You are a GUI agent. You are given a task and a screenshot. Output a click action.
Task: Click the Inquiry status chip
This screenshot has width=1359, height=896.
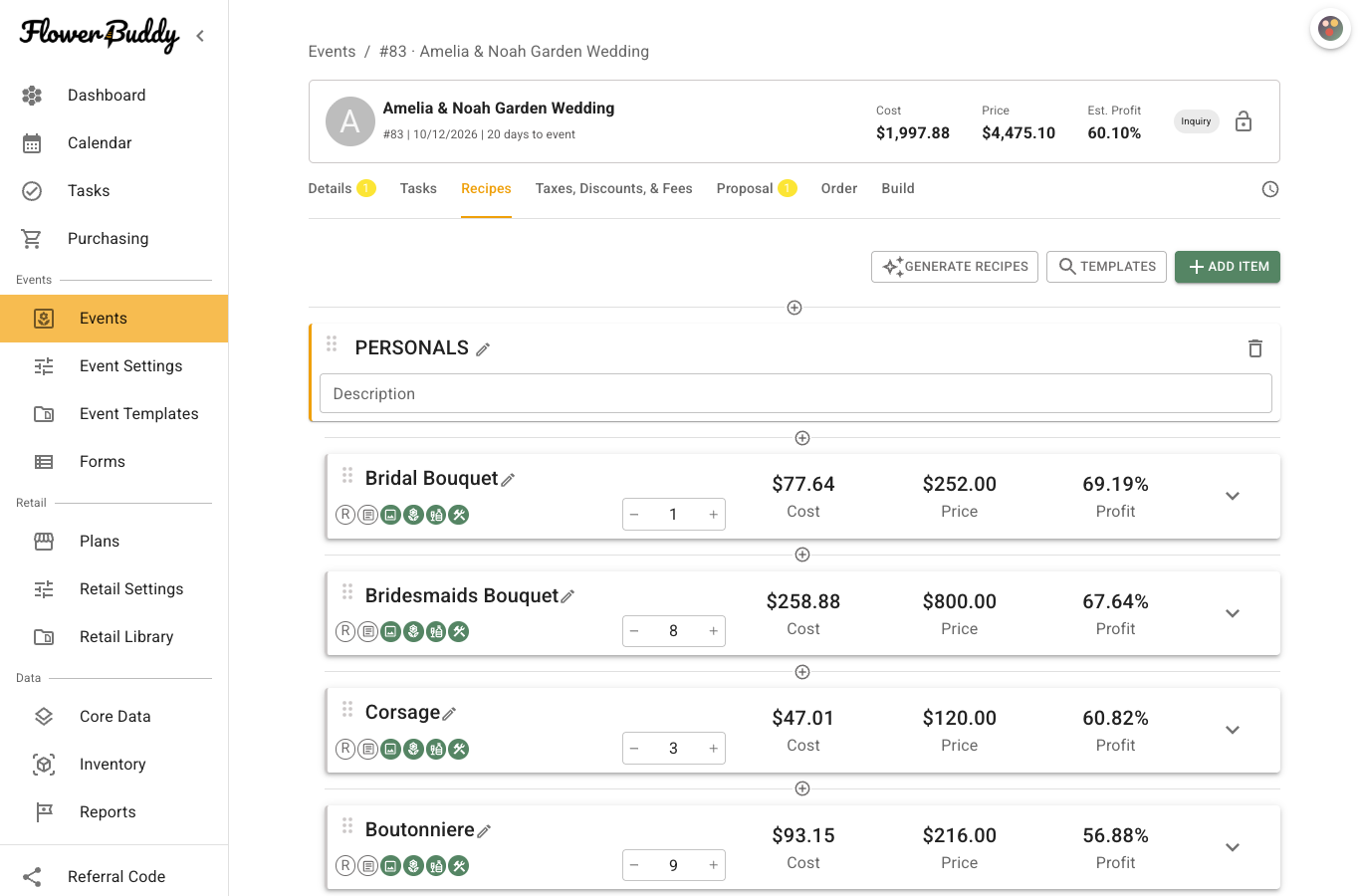click(1196, 121)
